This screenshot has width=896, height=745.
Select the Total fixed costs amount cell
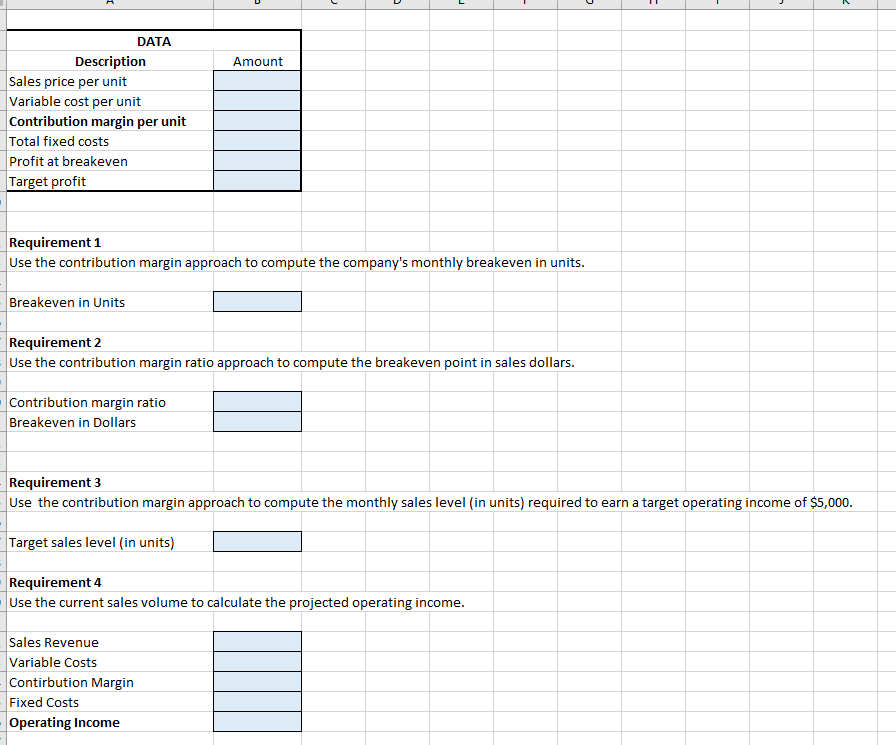point(257,141)
